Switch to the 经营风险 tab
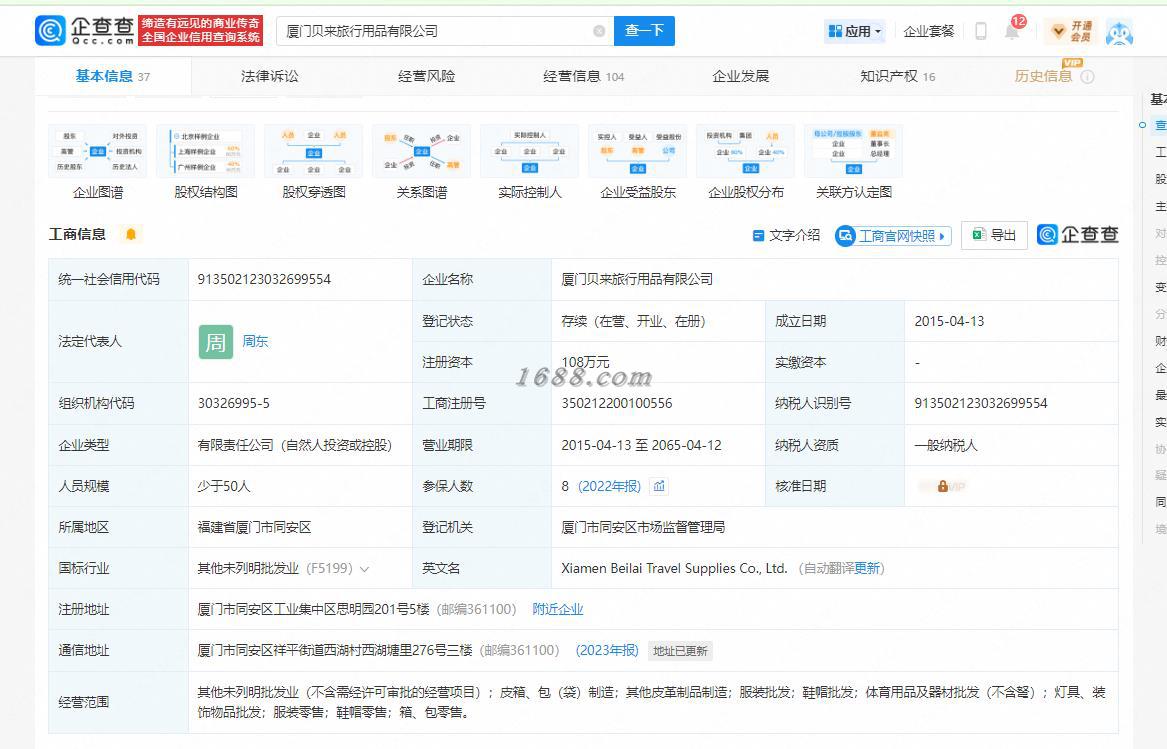The width and height of the screenshot is (1167, 749). pyautogui.click(x=426, y=76)
